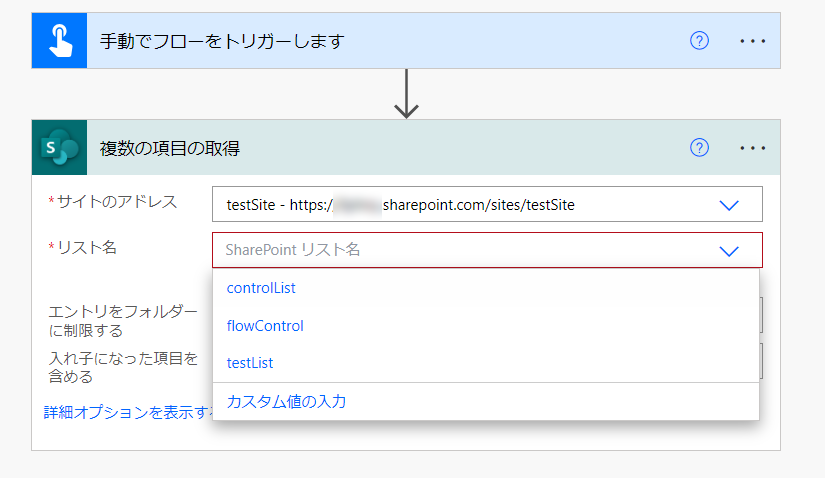The width and height of the screenshot is (825, 478).
Task: Click the 複数の項目の取得 header title
Action: (170, 148)
